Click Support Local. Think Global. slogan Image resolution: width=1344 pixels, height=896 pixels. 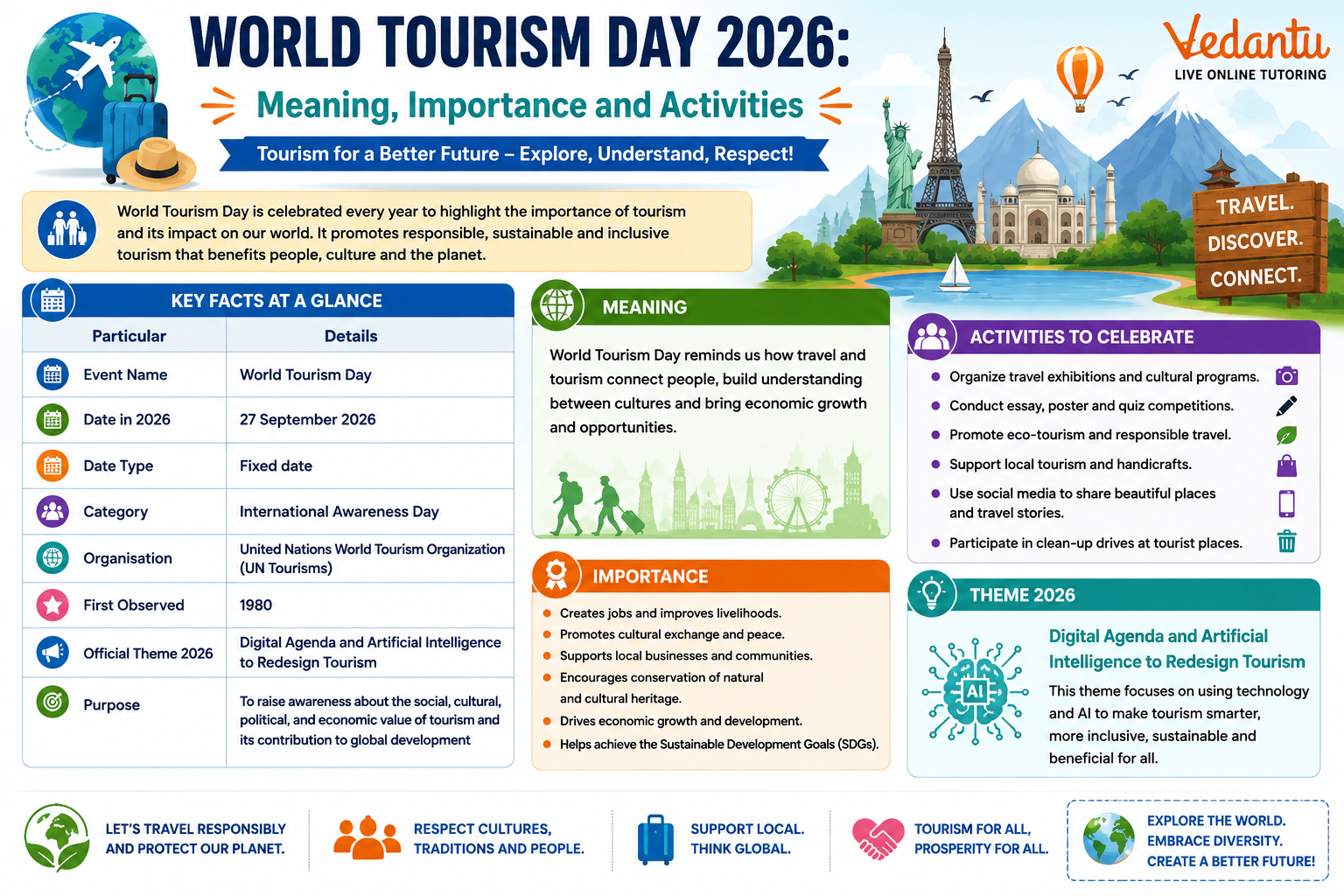point(747,838)
